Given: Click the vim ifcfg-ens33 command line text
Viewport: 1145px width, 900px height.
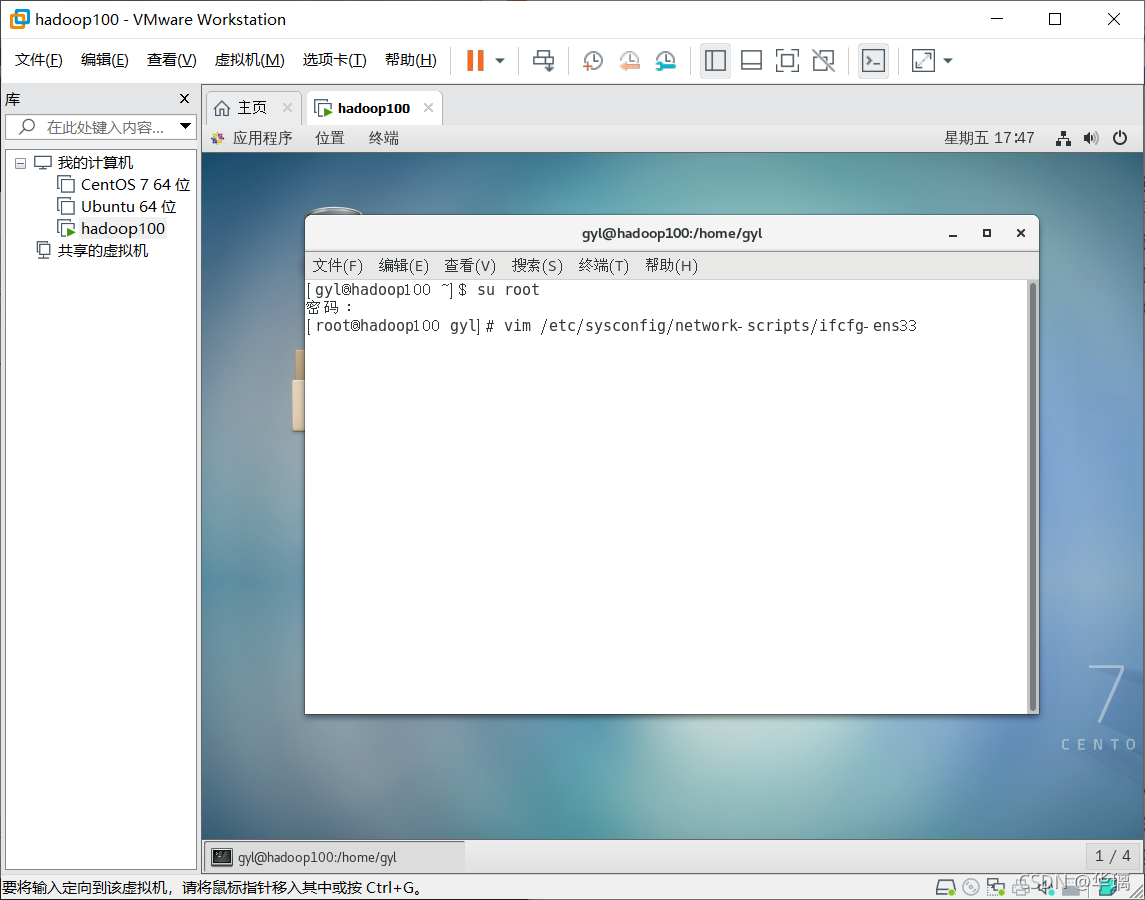Looking at the screenshot, I should click(710, 326).
